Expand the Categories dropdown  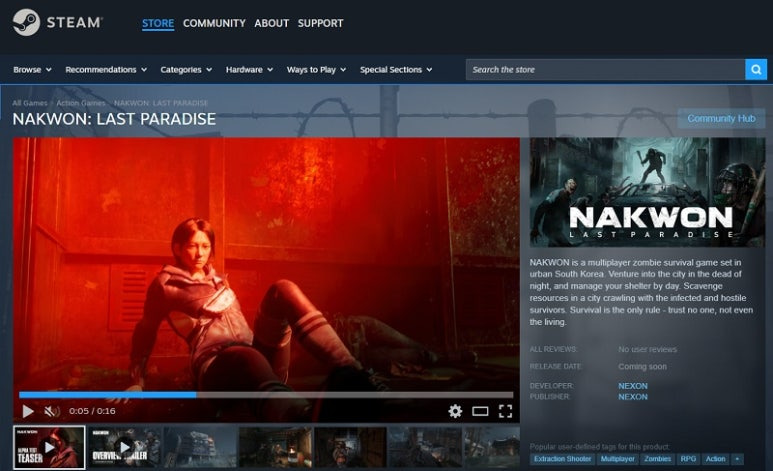tap(186, 70)
